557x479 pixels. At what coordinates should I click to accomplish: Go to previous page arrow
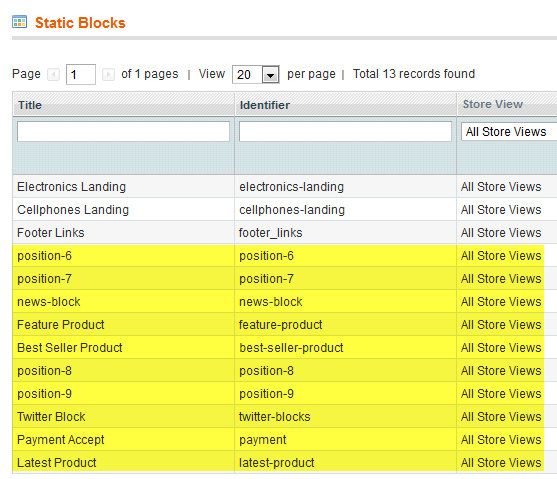pyautogui.click(x=54, y=75)
